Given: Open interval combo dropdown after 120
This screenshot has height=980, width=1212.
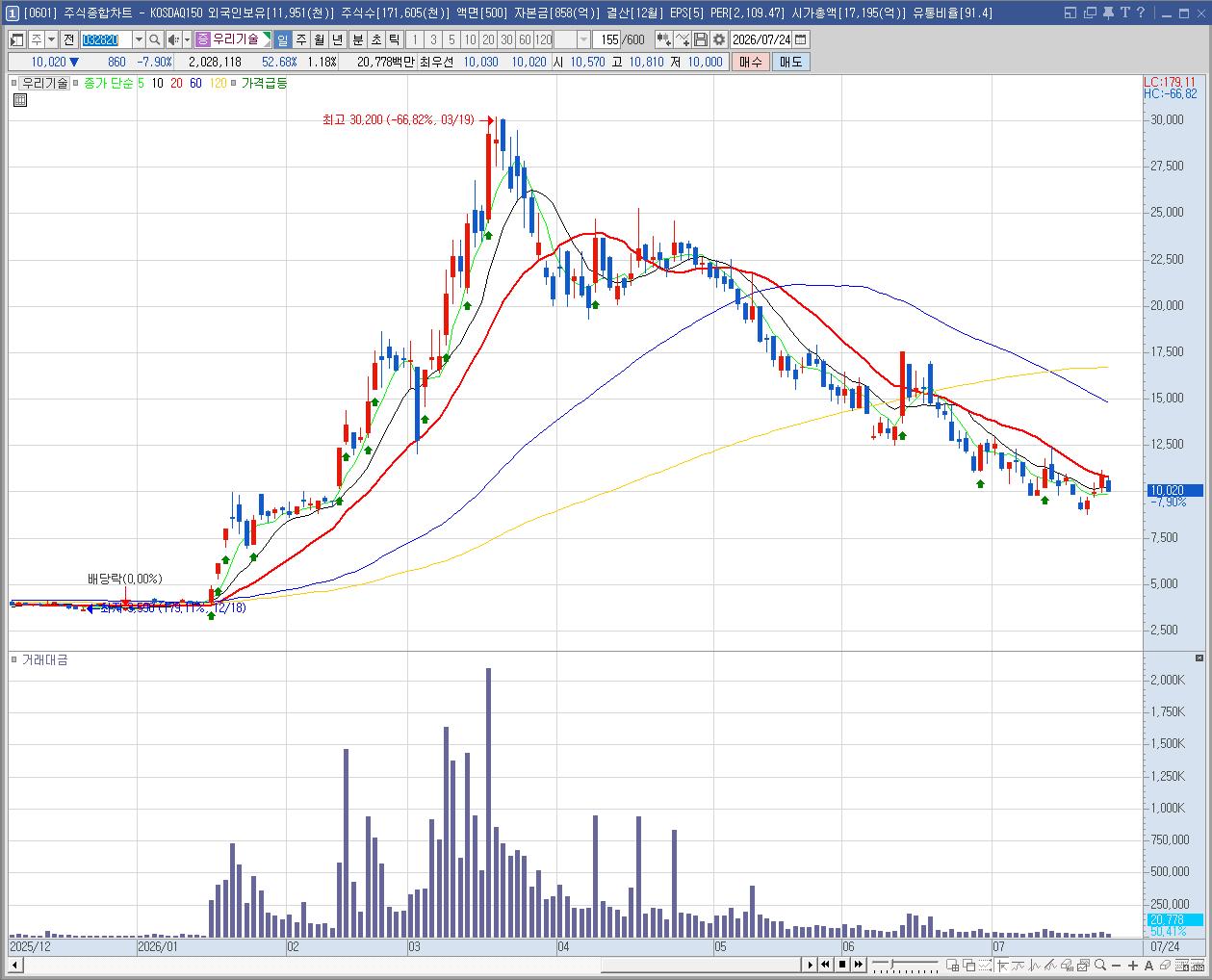Looking at the screenshot, I should [583, 39].
